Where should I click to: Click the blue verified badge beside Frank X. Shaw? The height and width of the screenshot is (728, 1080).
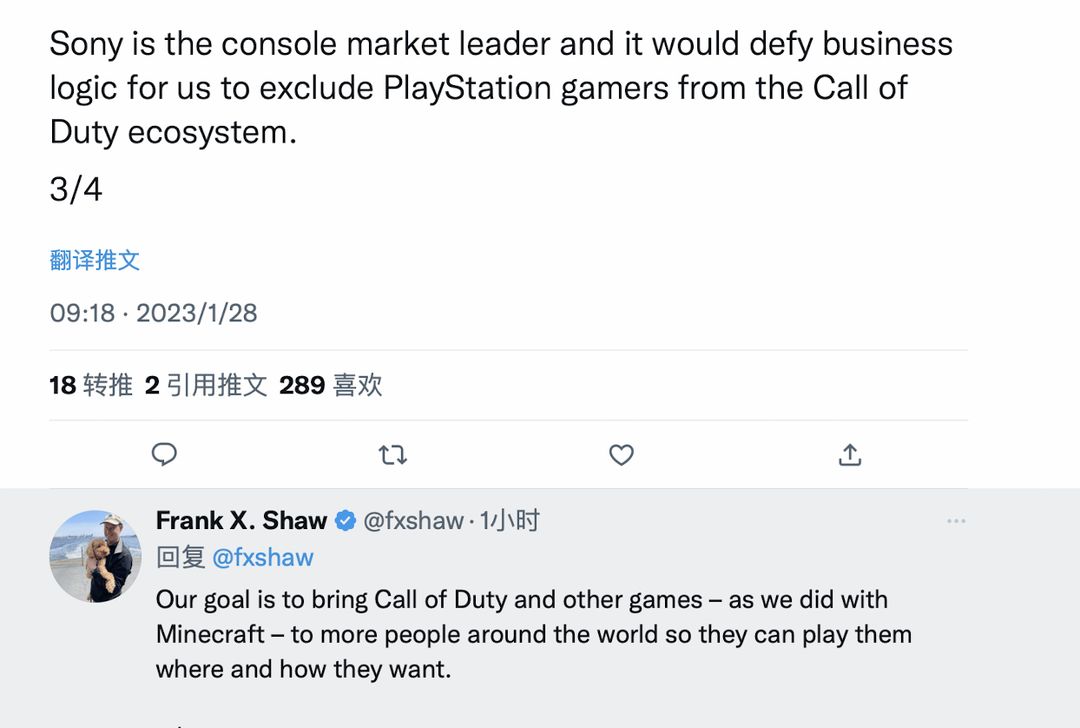pyautogui.click(x=345, y=521)
